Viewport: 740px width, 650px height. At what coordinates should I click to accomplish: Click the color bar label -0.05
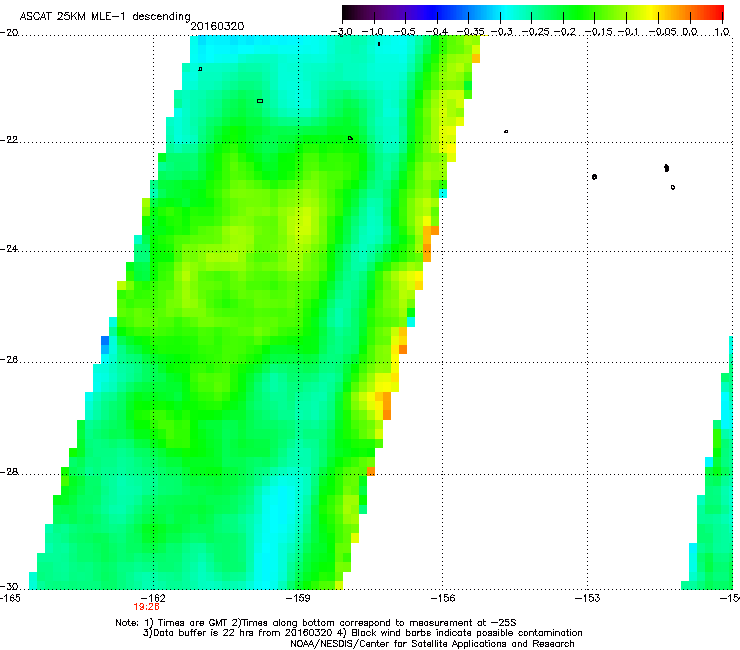(663, 32)
